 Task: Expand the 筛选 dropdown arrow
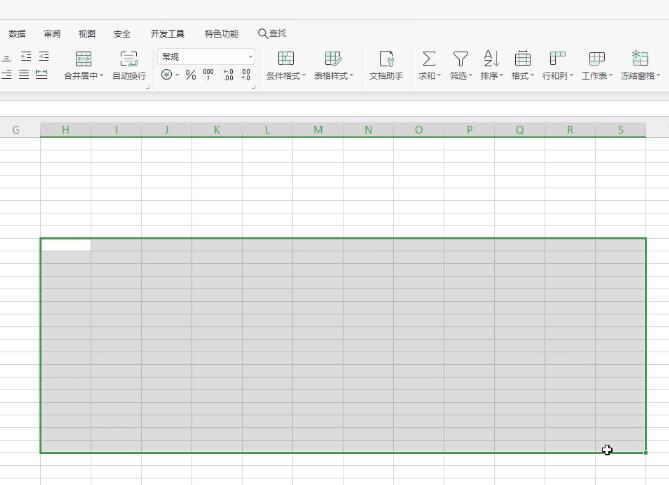(x=471, y=76)
